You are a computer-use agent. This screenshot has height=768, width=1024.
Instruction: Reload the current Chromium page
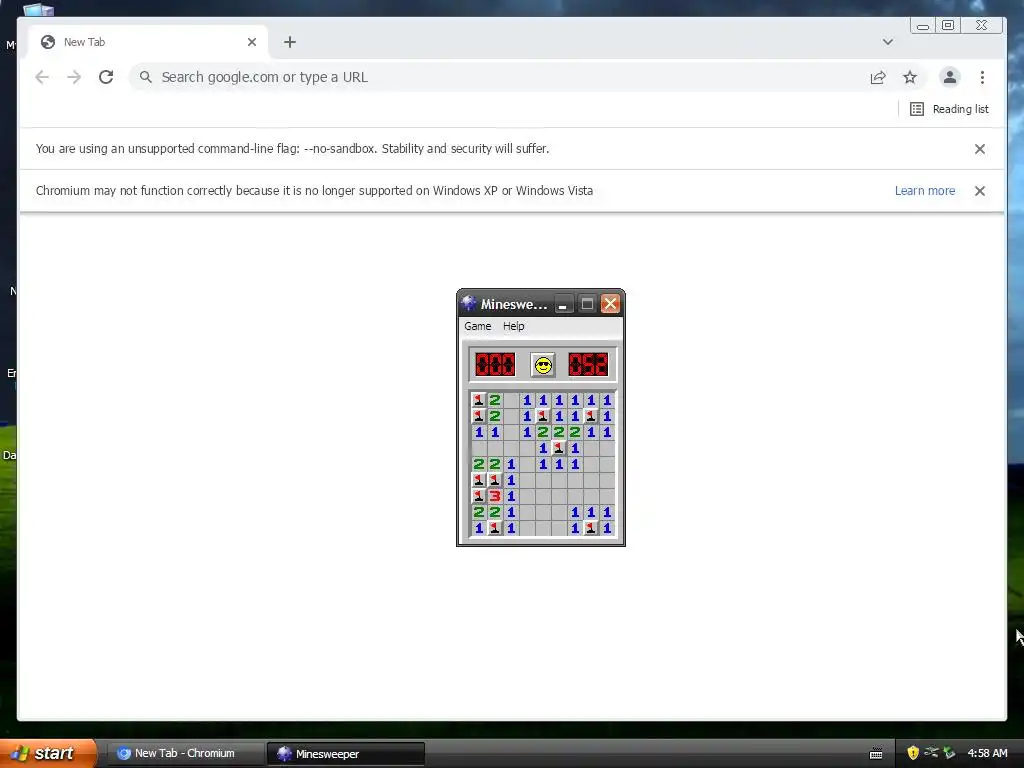(x=106, y=77)
